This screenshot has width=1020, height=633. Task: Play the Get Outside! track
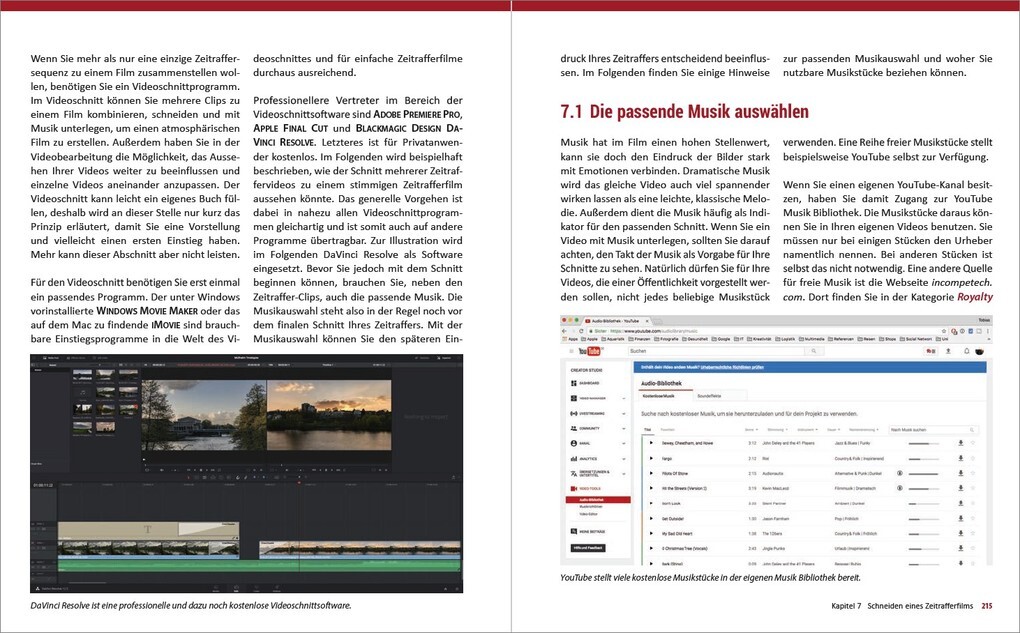click(651, 519)
